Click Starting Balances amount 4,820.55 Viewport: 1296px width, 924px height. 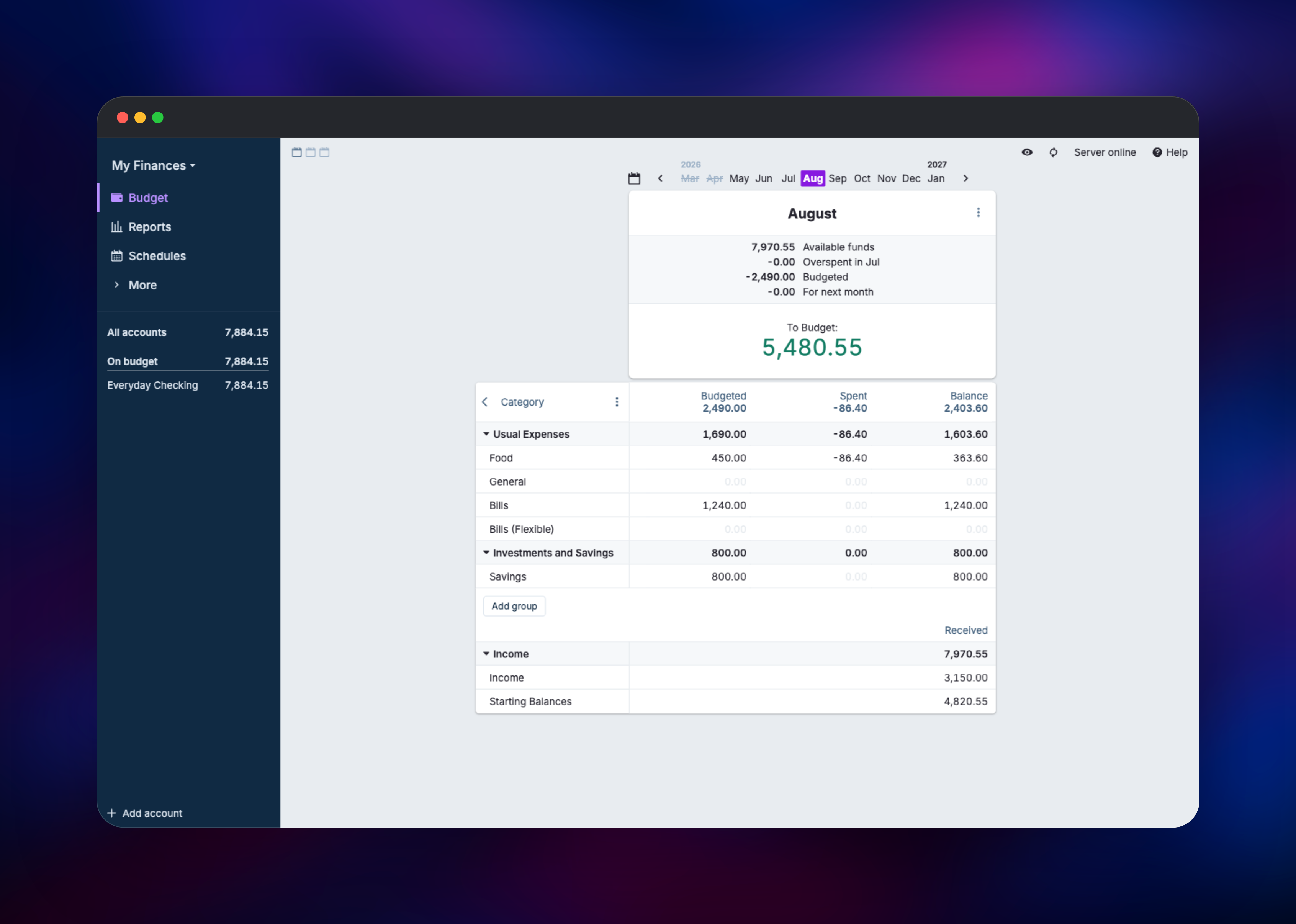pos(965,702)
